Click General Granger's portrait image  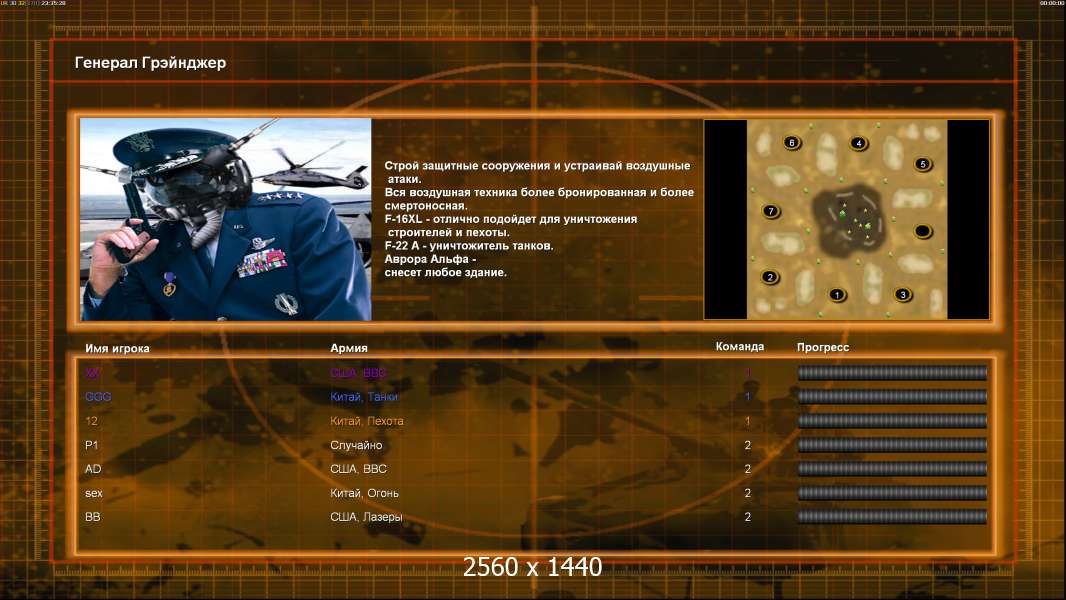click(x=226, y=219)
